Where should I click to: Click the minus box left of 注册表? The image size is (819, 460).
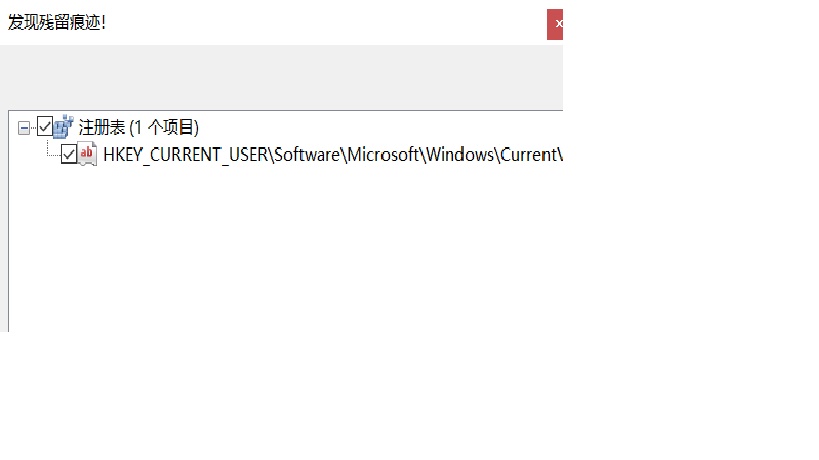25,128
